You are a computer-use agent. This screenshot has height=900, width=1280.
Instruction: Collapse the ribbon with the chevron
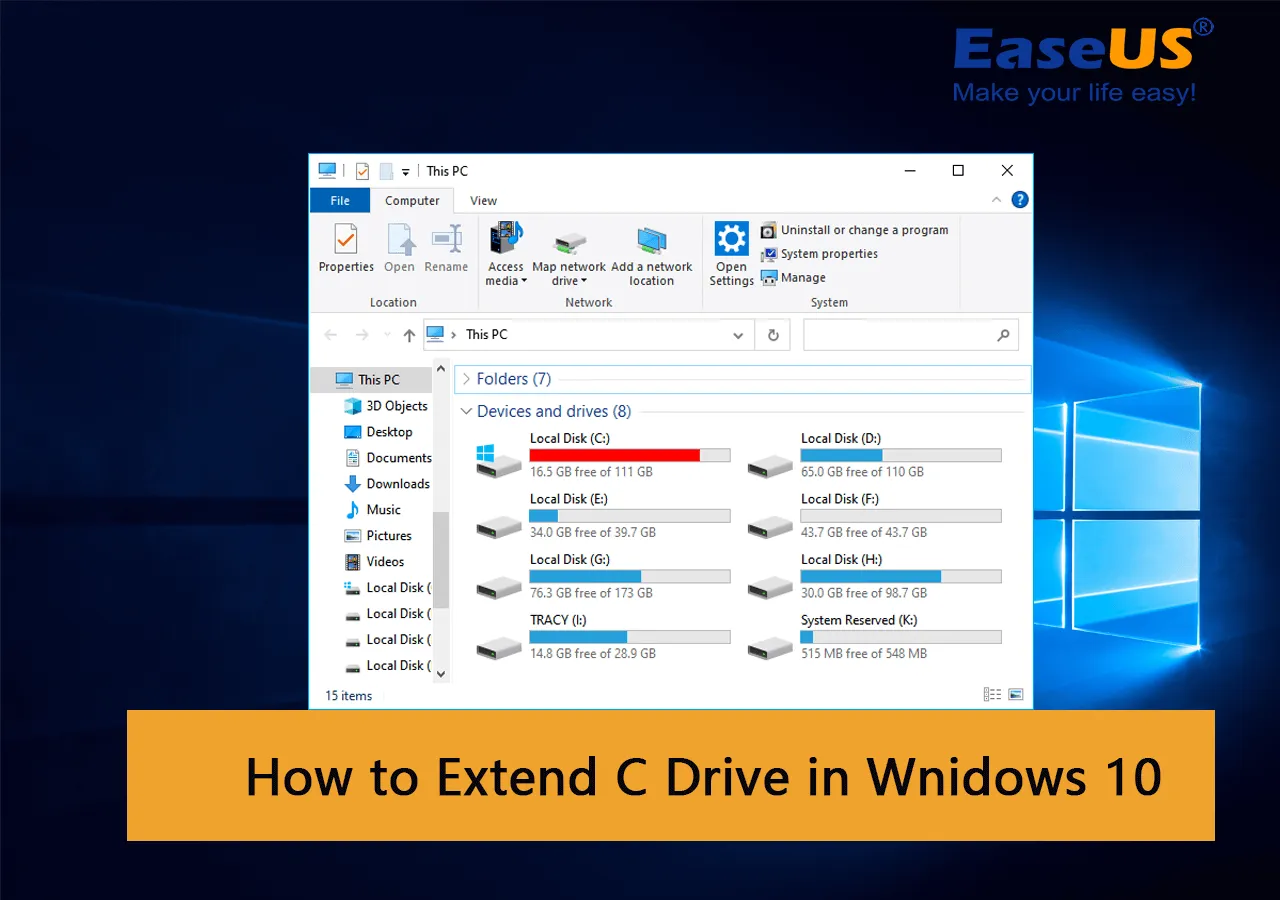(998, 200)
